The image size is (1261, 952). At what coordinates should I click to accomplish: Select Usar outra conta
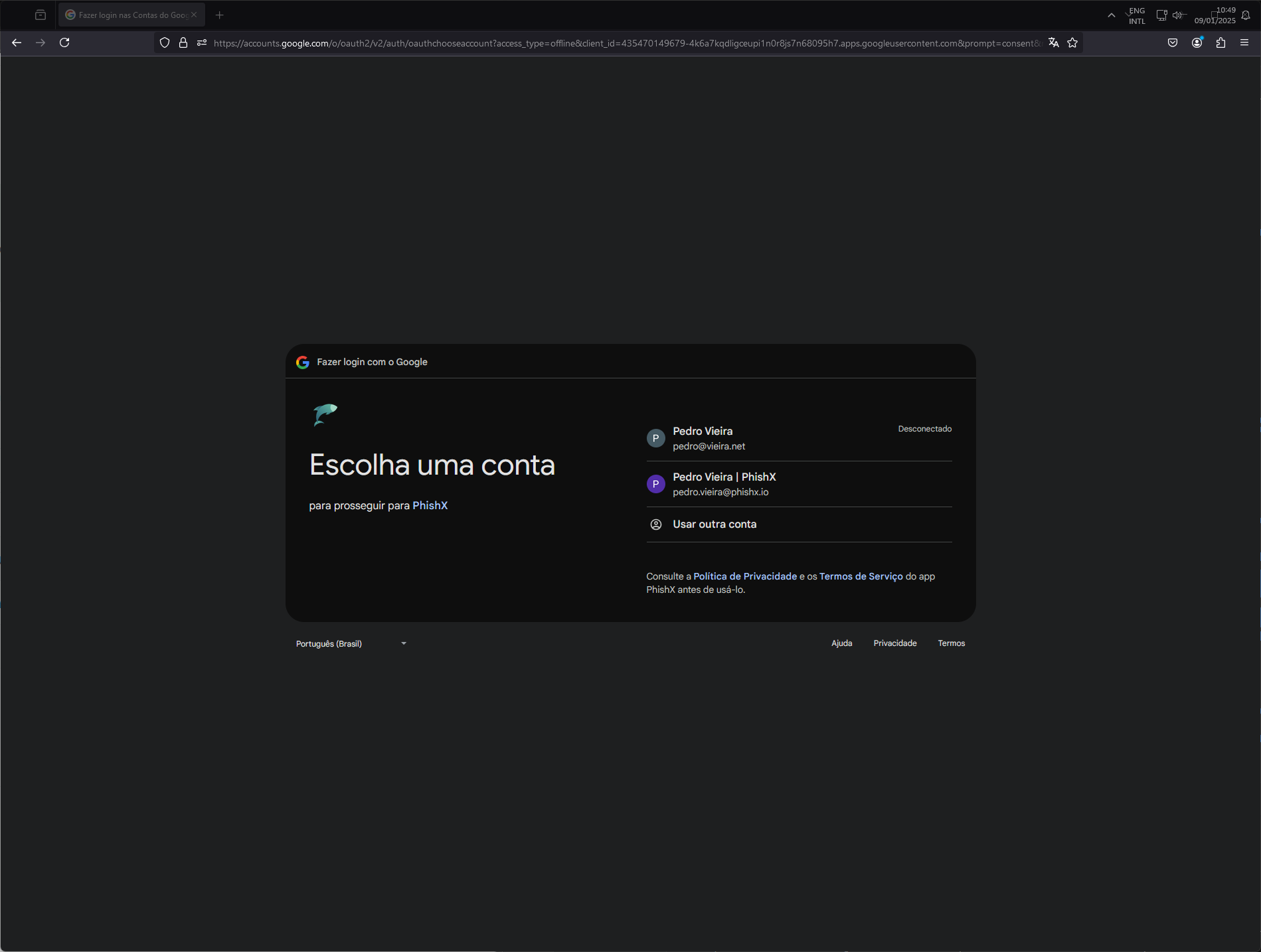pos(799,524)
